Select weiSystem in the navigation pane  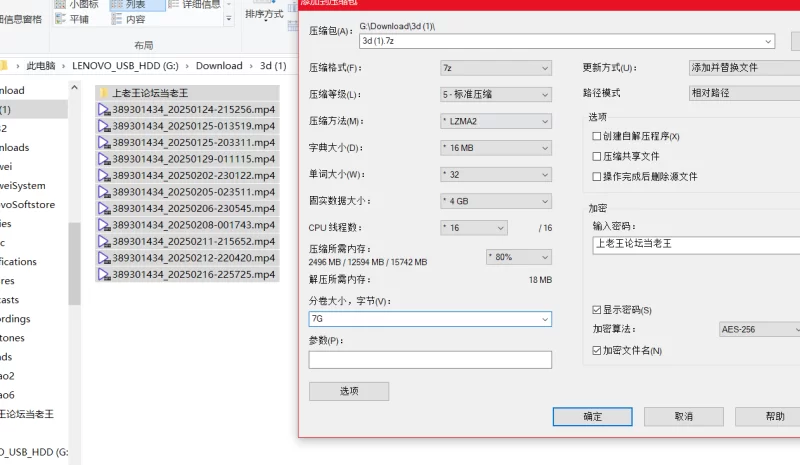tap(23, 186)
